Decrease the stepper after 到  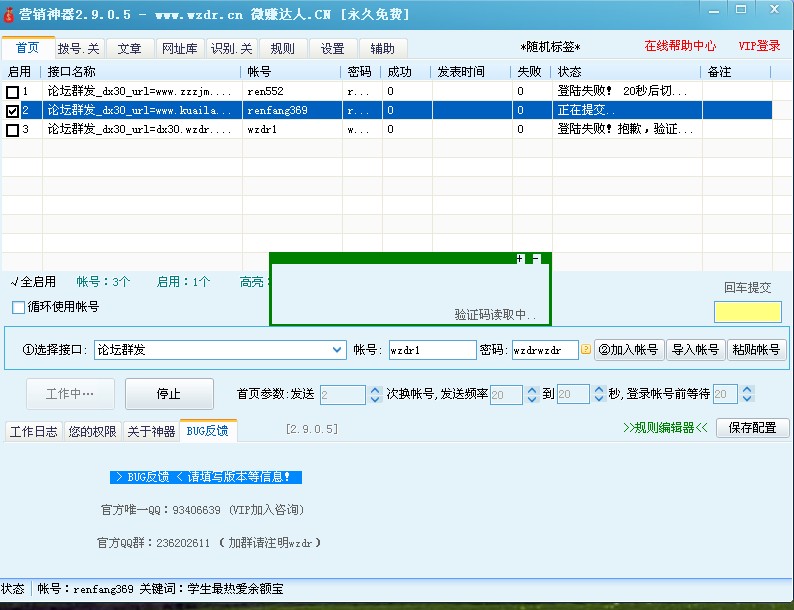(599, 399)
